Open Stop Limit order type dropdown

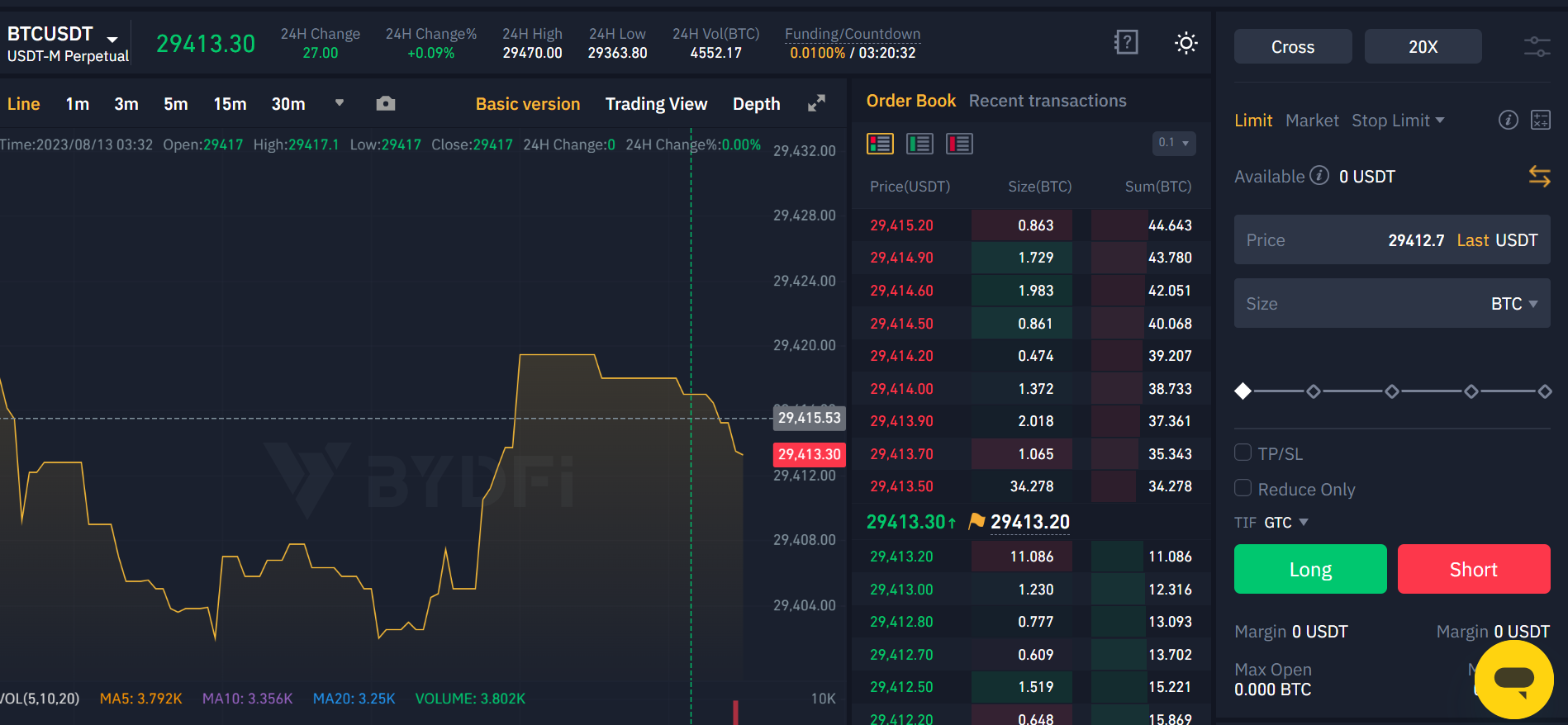click(1398, 121)
